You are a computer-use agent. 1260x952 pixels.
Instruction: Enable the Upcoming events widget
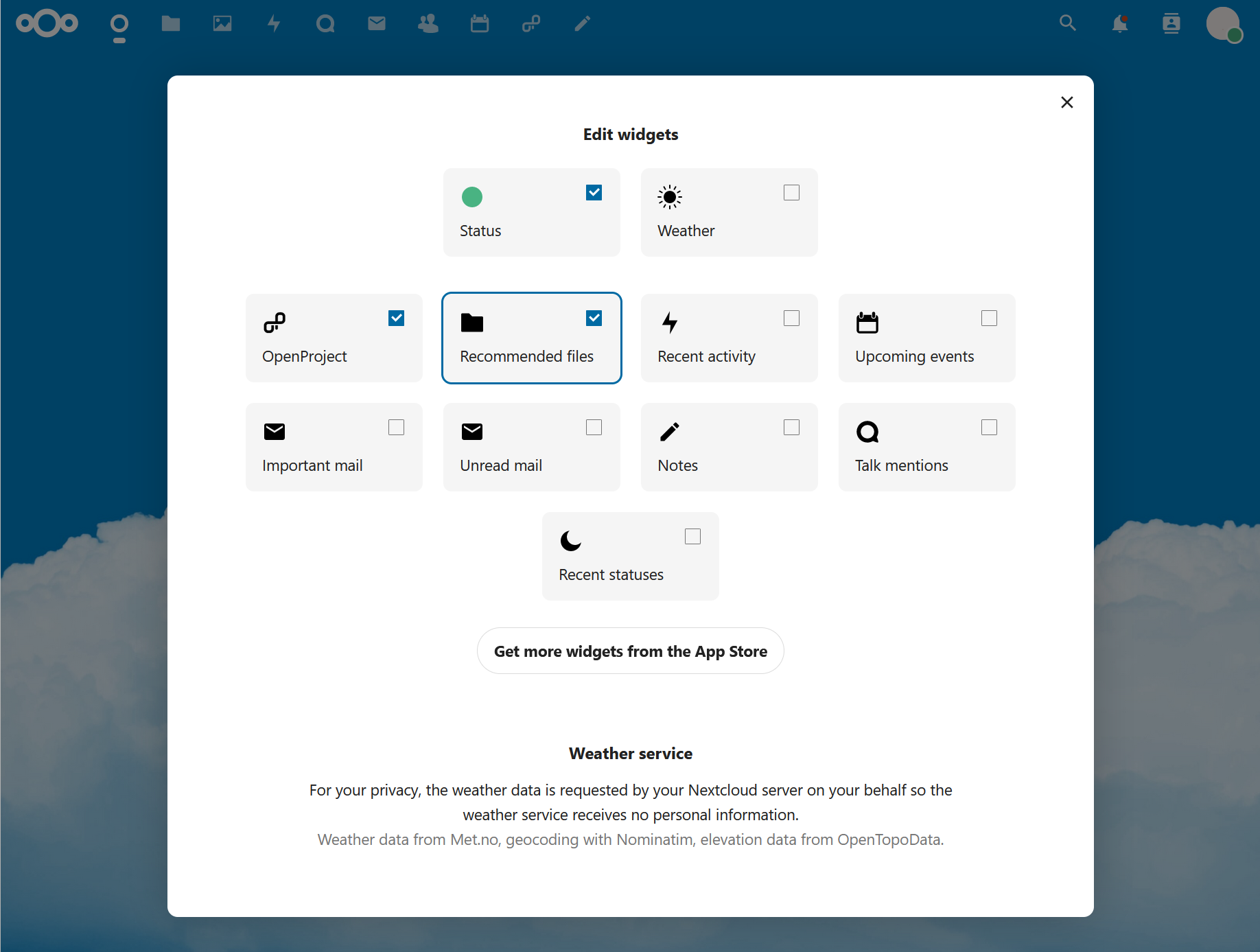pos(989,318)
